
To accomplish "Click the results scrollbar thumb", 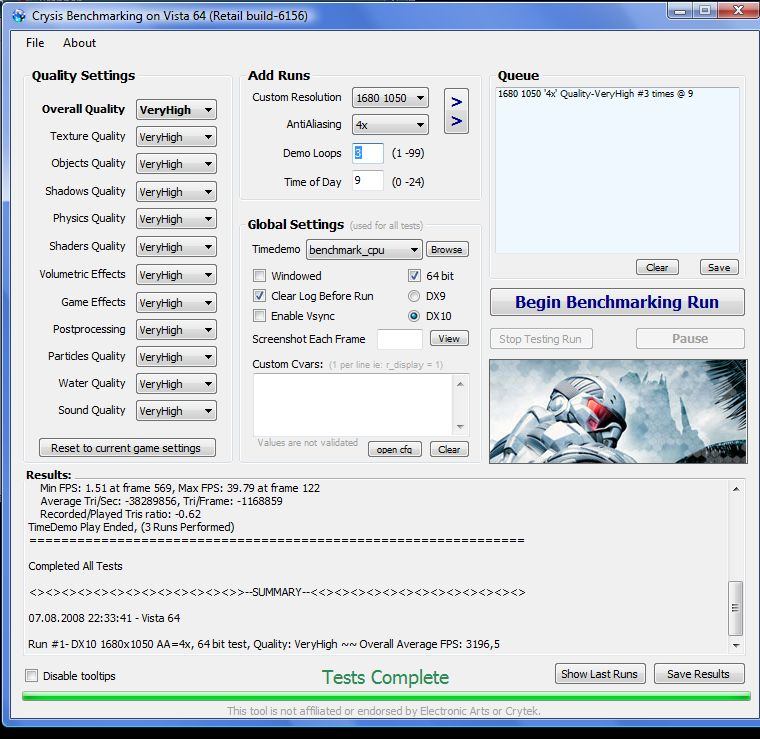I will point(736,608).
